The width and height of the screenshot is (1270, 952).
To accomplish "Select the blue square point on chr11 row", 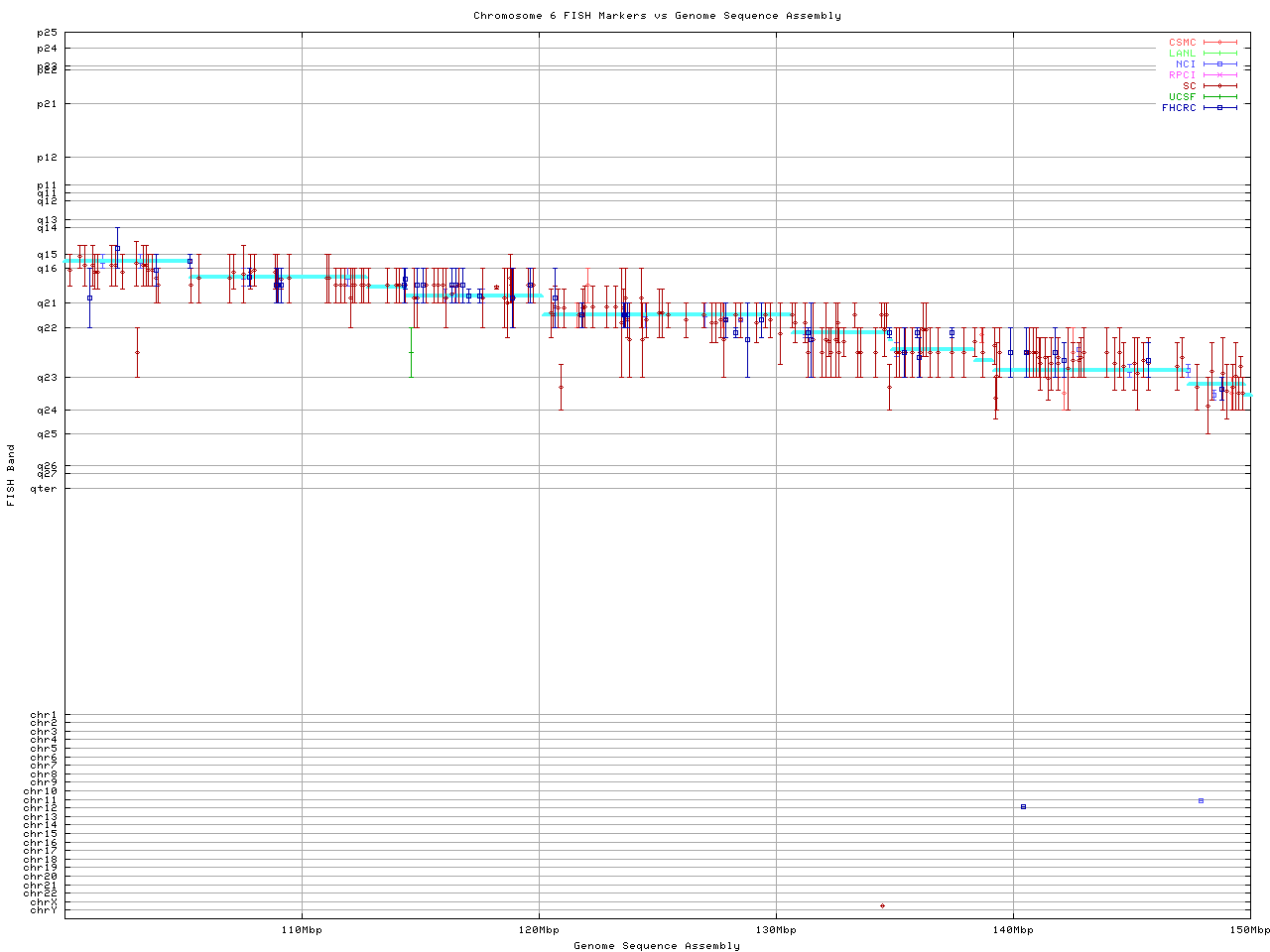I will 1201,800.
